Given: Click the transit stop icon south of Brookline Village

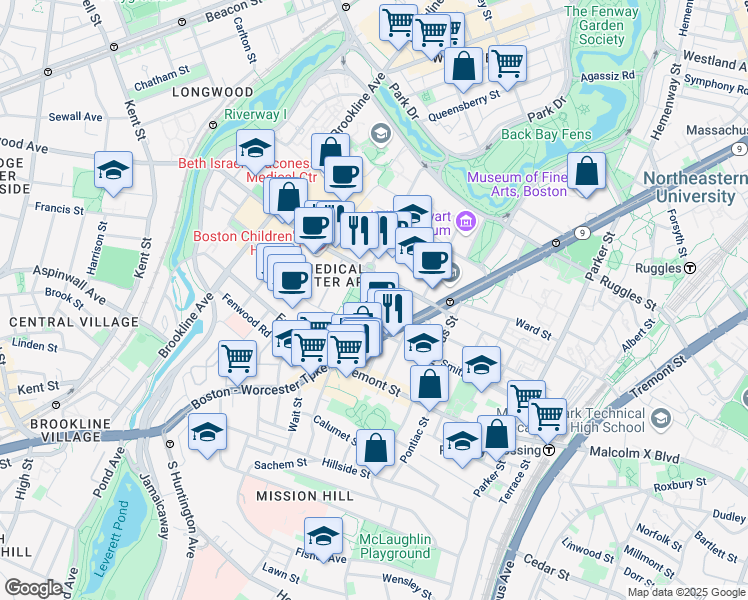Looking at the screenshot, I should (x=170, y=444).
